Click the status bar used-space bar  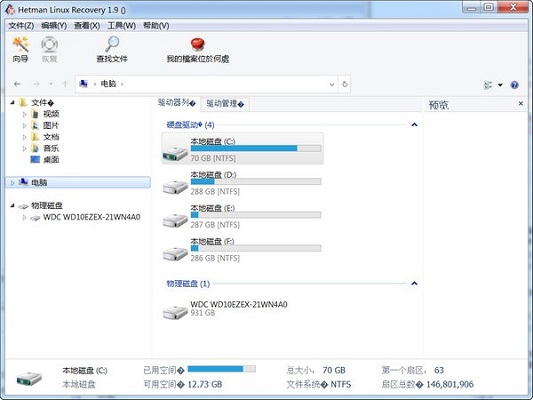[222, 369]
